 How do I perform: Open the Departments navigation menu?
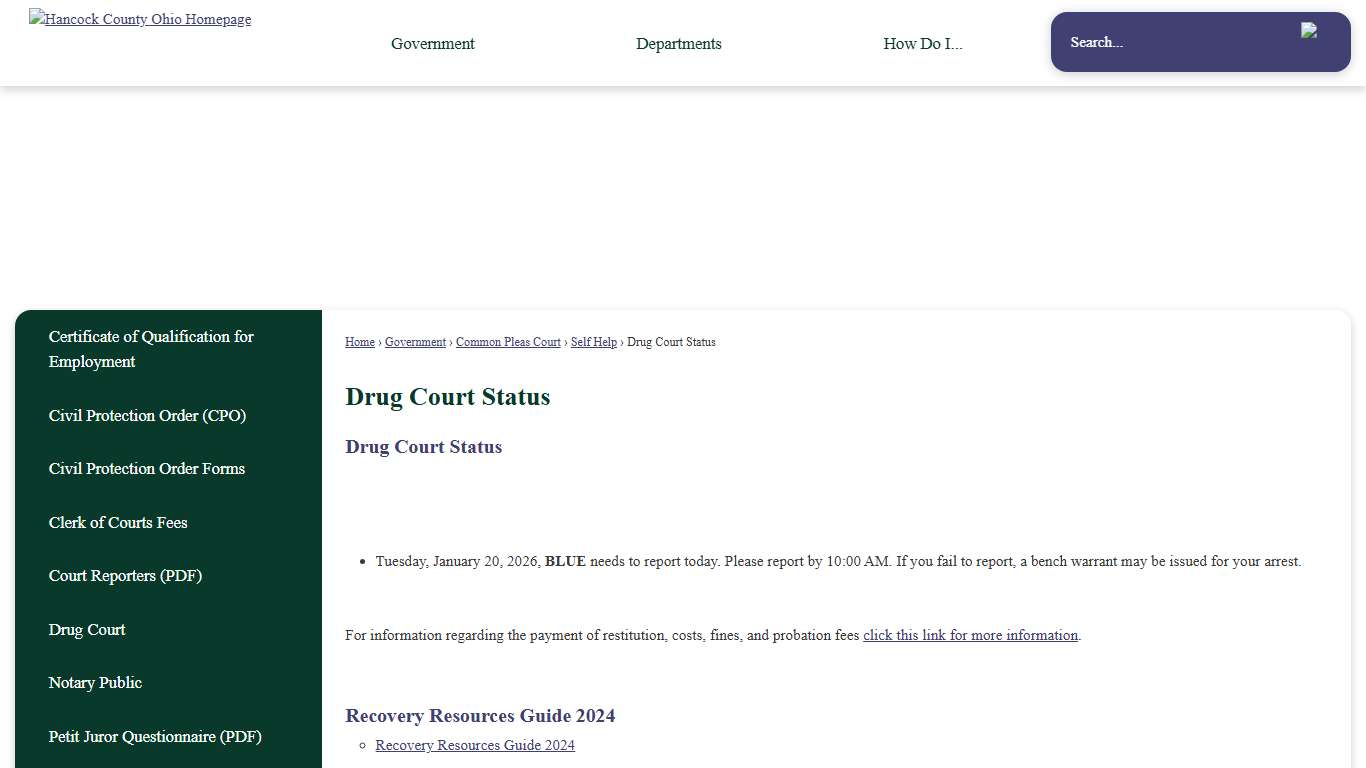(x=678, y=43)
